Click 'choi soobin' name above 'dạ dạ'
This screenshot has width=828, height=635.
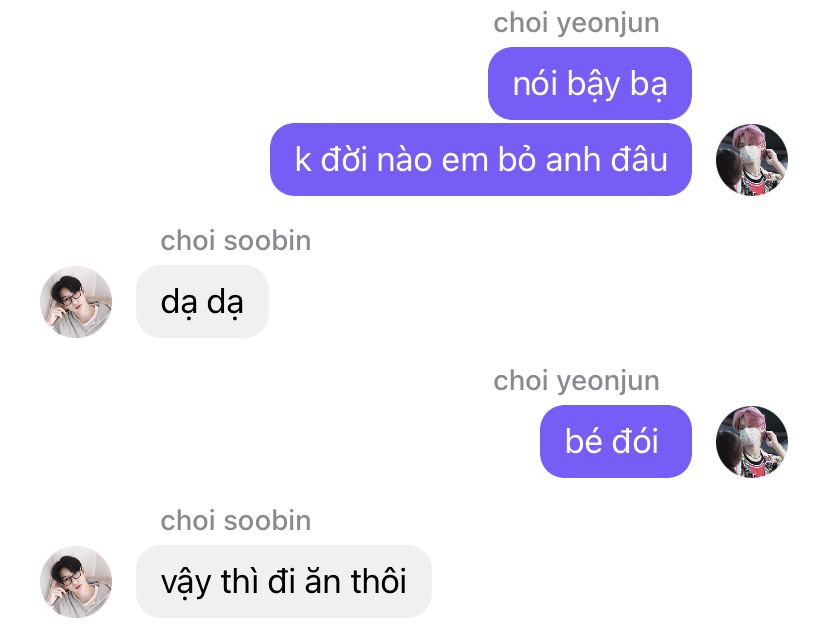click(236, 241)
